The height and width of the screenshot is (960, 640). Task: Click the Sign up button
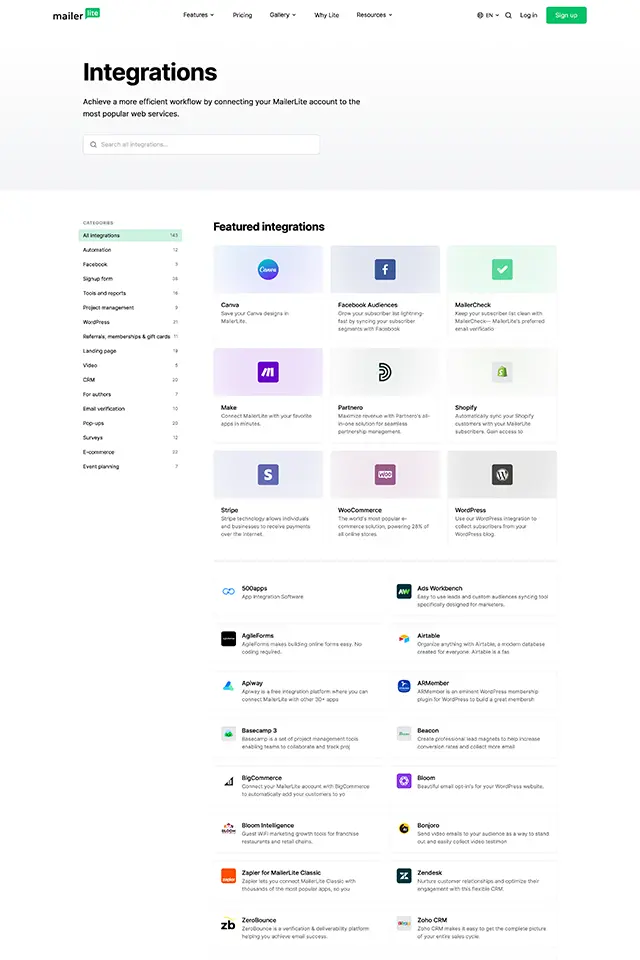pos(566,15)
